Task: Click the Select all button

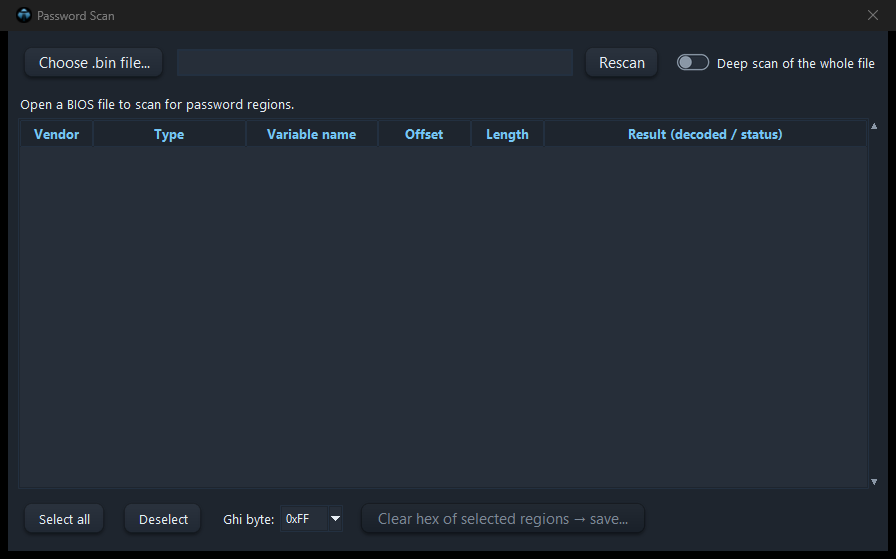Action: point(64,519)
